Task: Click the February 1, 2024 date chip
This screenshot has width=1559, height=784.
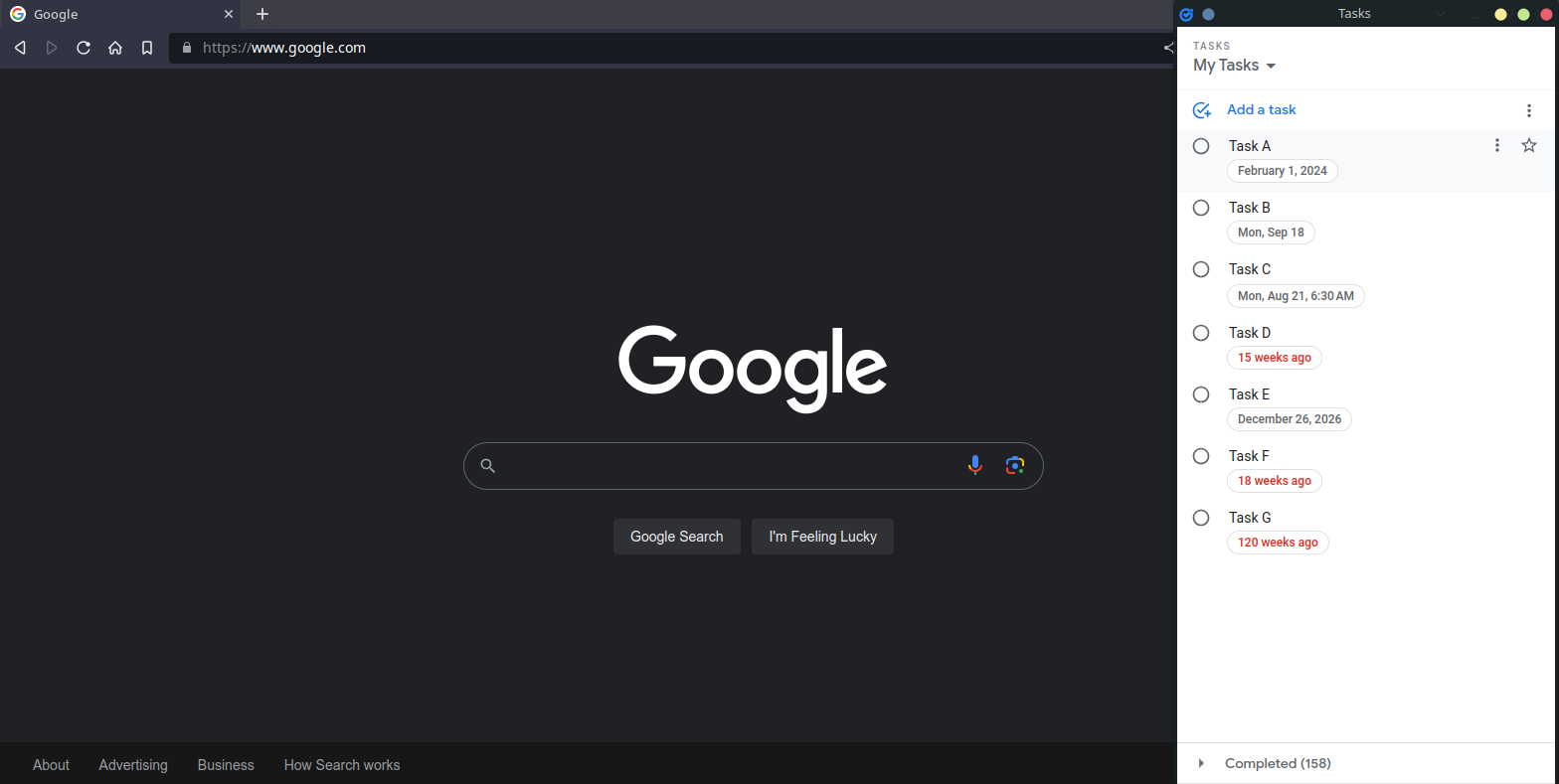Action: [1283, 171]
